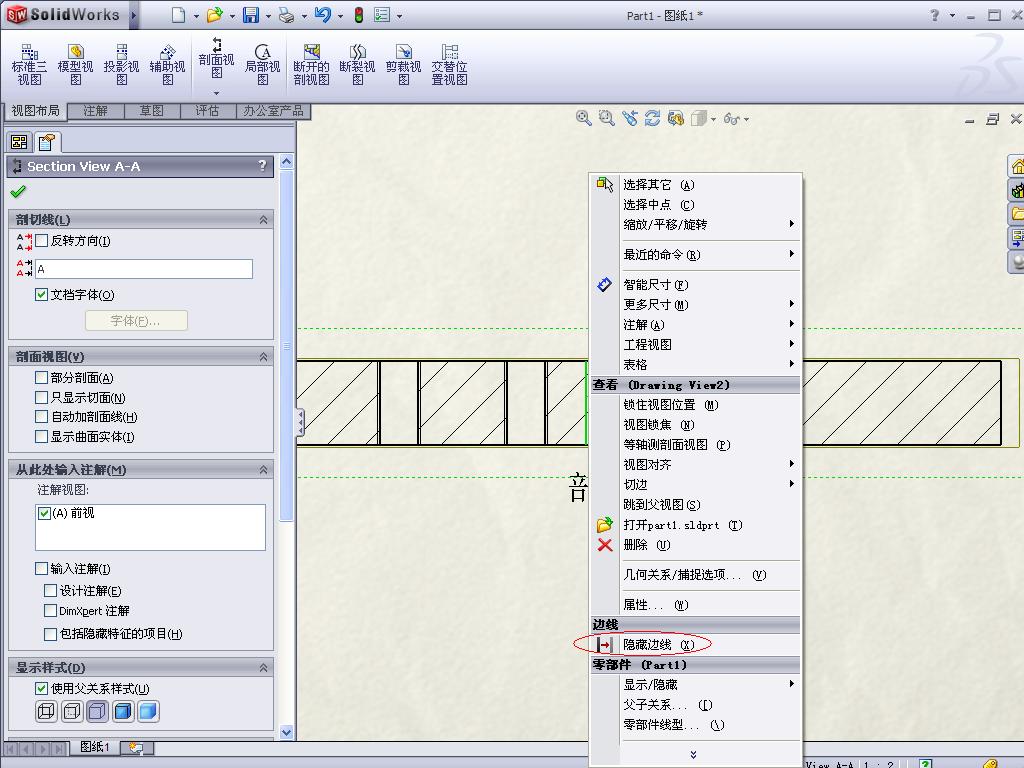Collapse the 剖面视图 (Section View) group
1024x768 pixels.
263,357
